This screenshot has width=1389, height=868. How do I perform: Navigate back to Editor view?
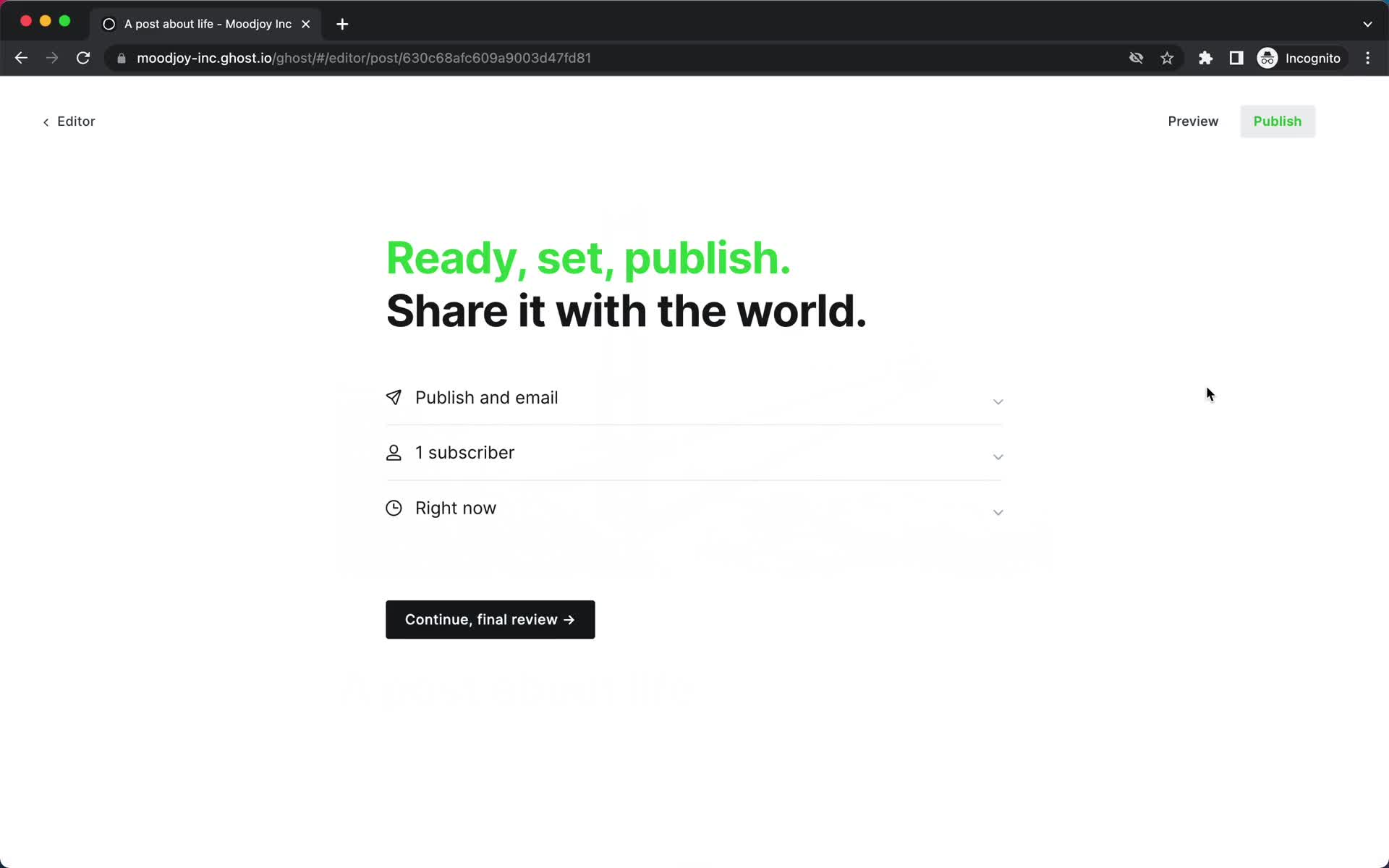68,121
